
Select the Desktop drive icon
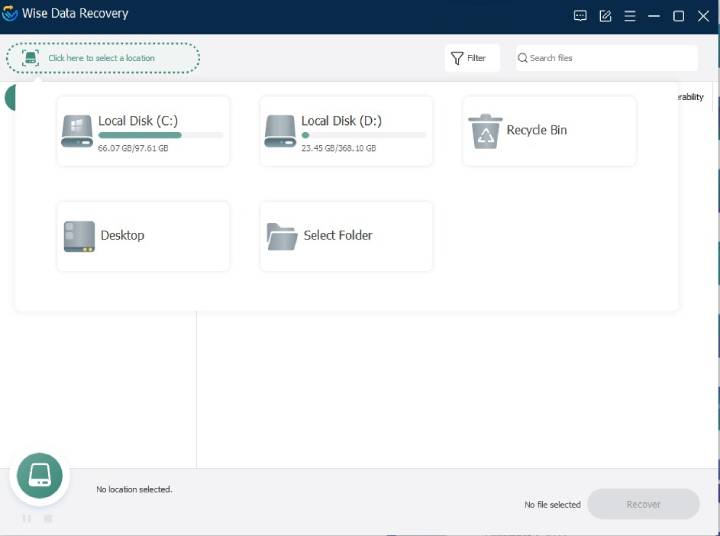(x=79, y=237)
